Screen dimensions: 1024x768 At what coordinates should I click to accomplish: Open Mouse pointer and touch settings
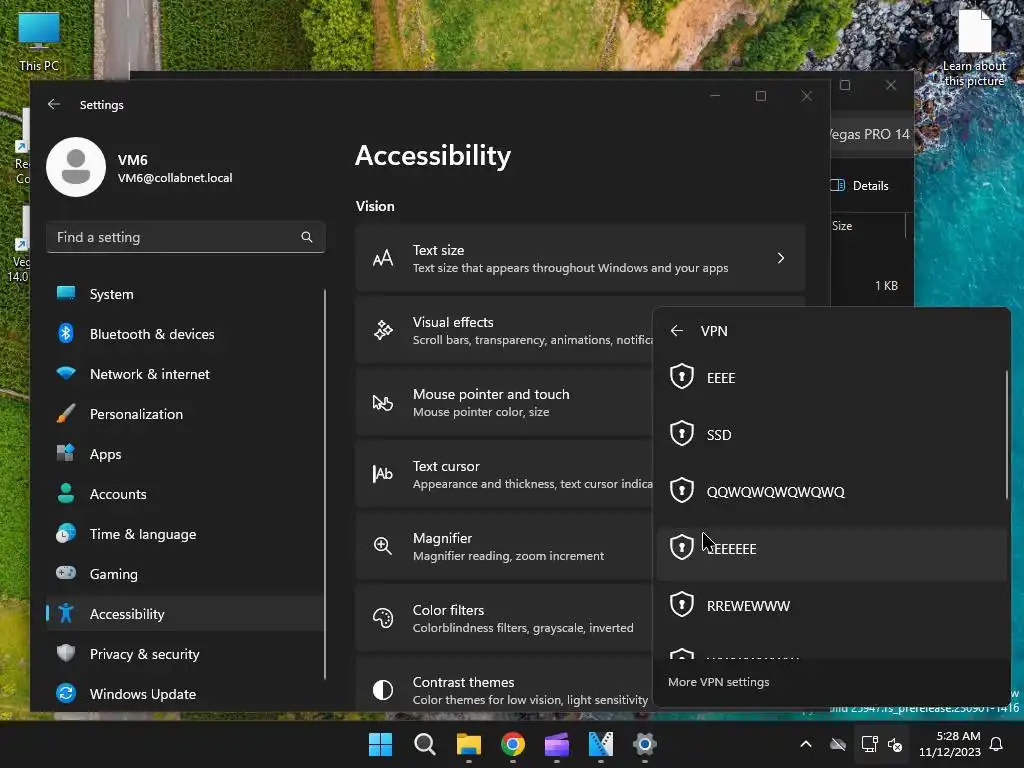coord(504,402)
